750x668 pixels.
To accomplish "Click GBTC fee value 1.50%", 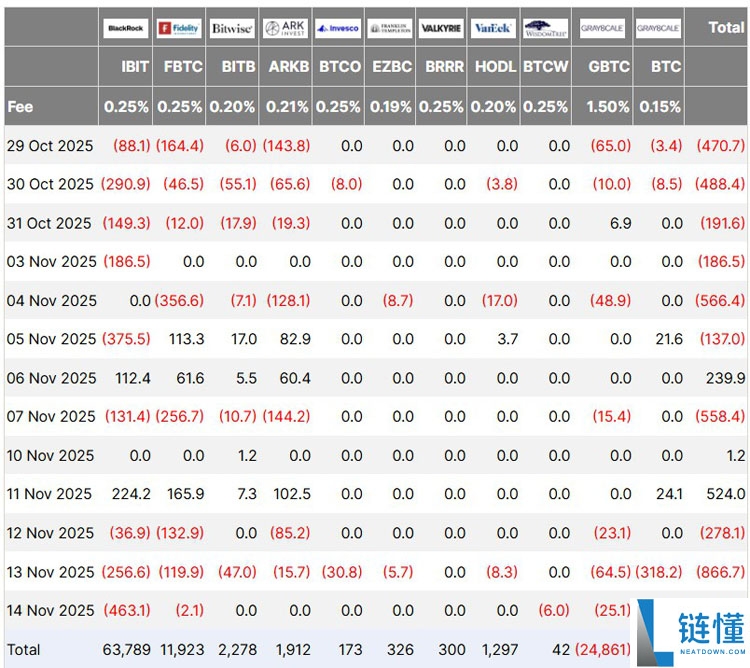I will [x=608, y=106].
